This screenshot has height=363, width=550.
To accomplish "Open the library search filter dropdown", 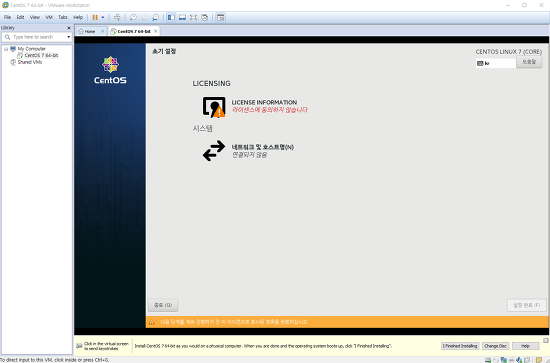I will point(68,37).
